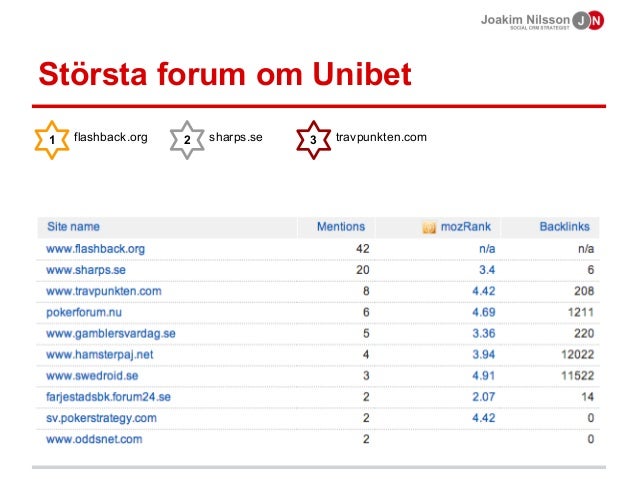This screenshot has width=638, height=479.
Task: Sort by mozRank column header
Action: click(x=465, y=227)
